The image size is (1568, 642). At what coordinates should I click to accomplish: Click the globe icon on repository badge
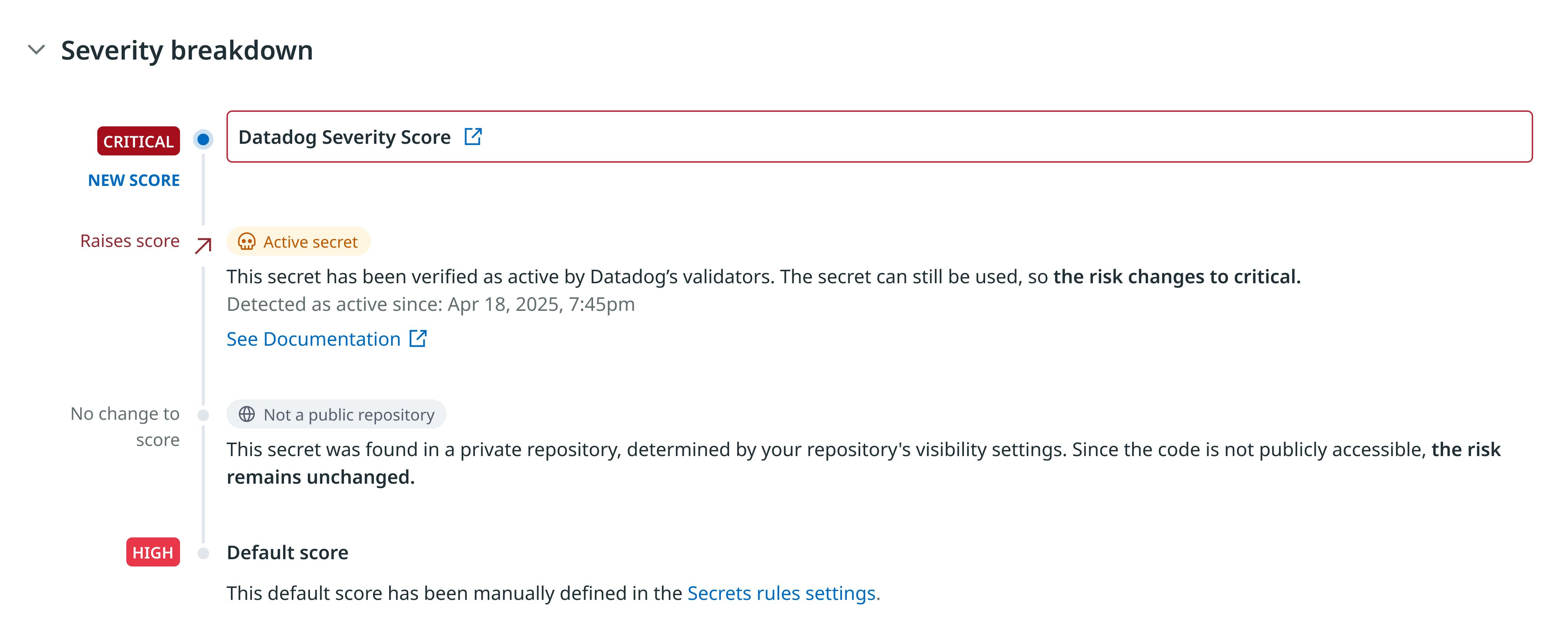(x=248, y=414)
